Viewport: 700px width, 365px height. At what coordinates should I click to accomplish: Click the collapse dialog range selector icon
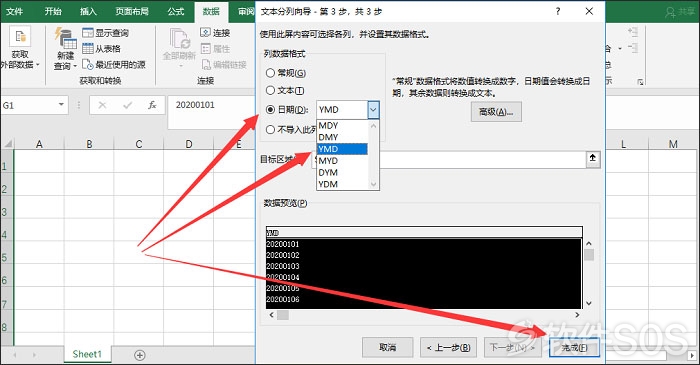[x=592, y=159]
